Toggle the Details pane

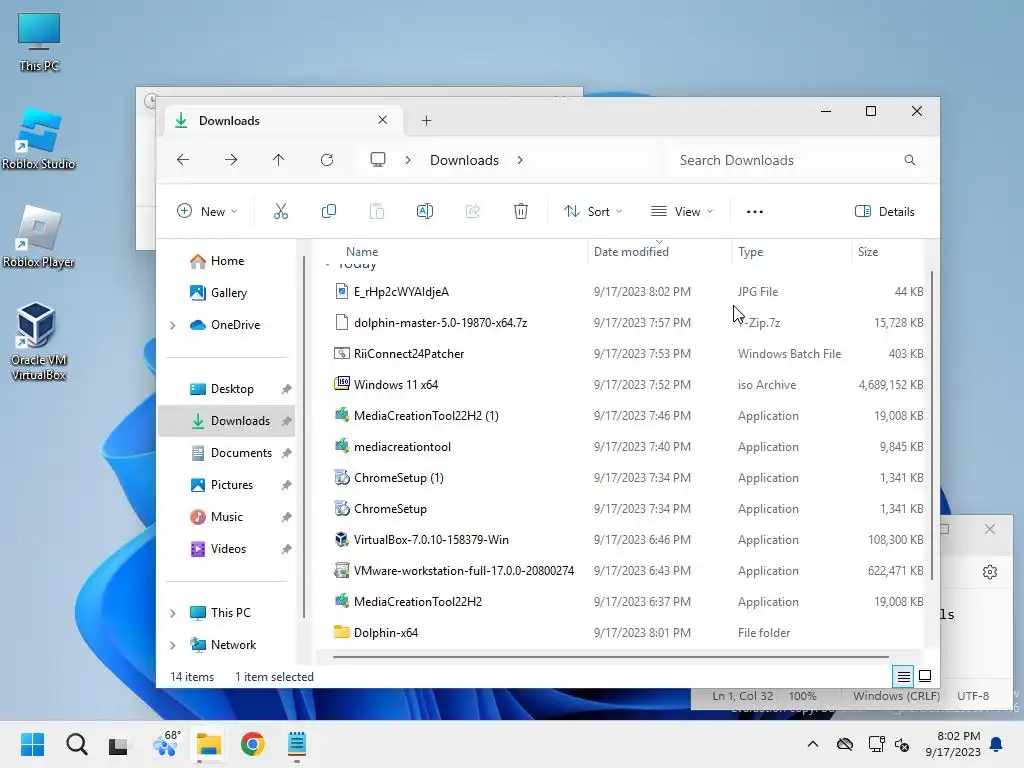[x=885, y=212]
